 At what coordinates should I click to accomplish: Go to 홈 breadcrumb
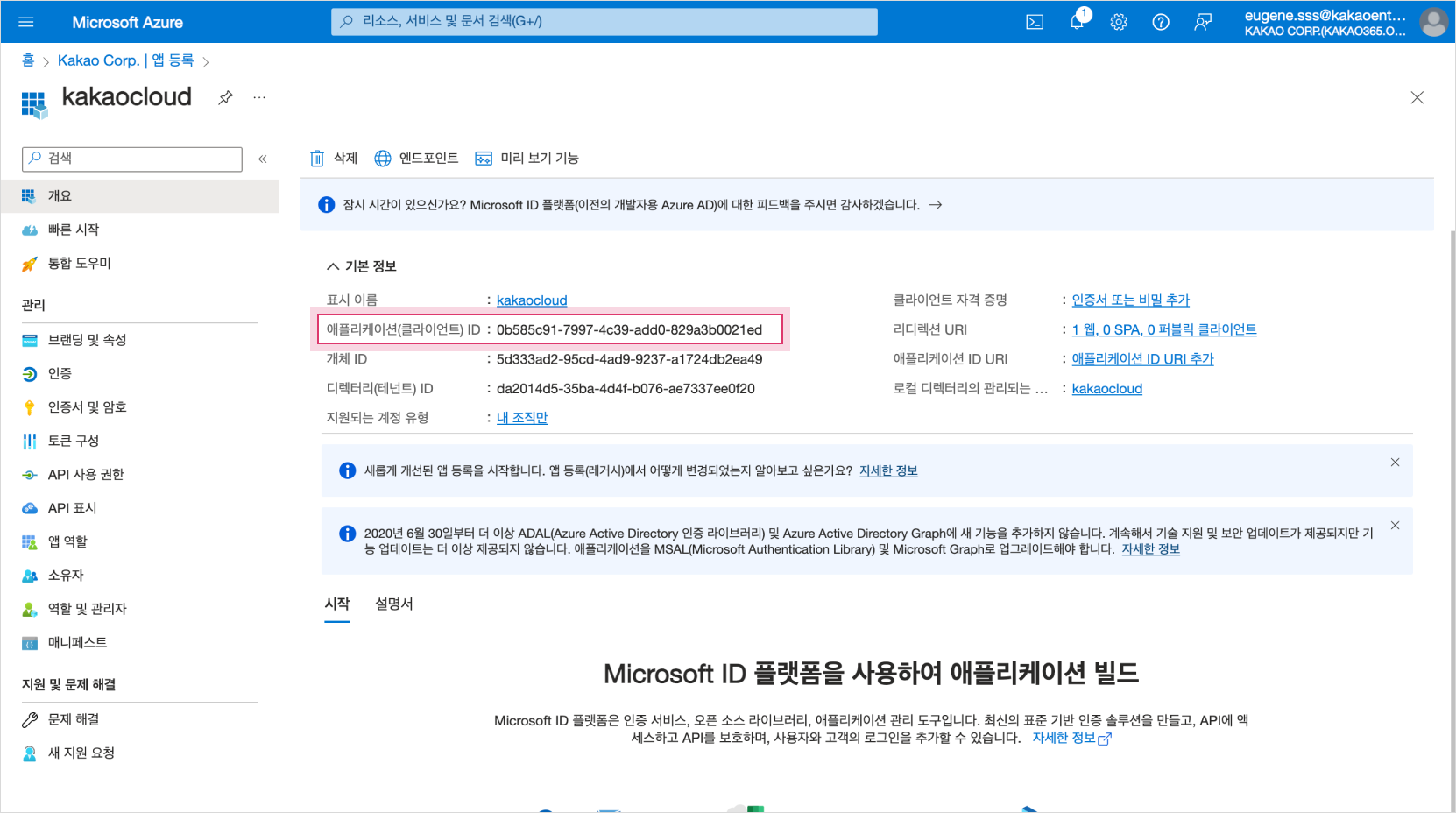point(28,60)
